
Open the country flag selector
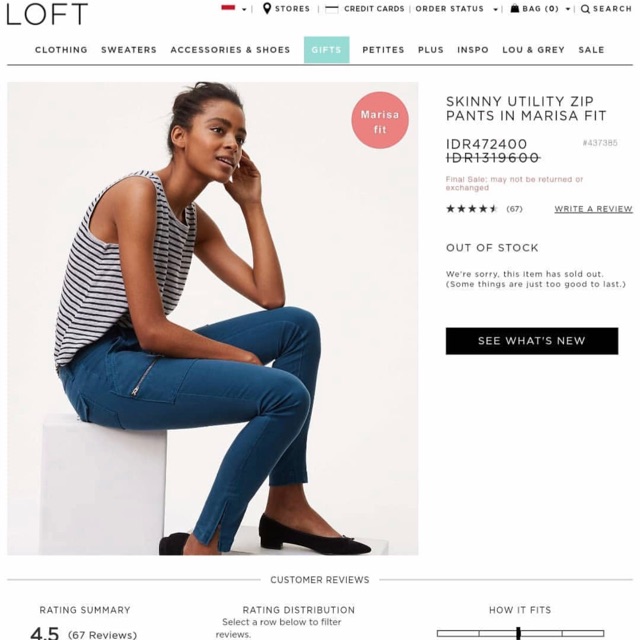pos(234,8)
